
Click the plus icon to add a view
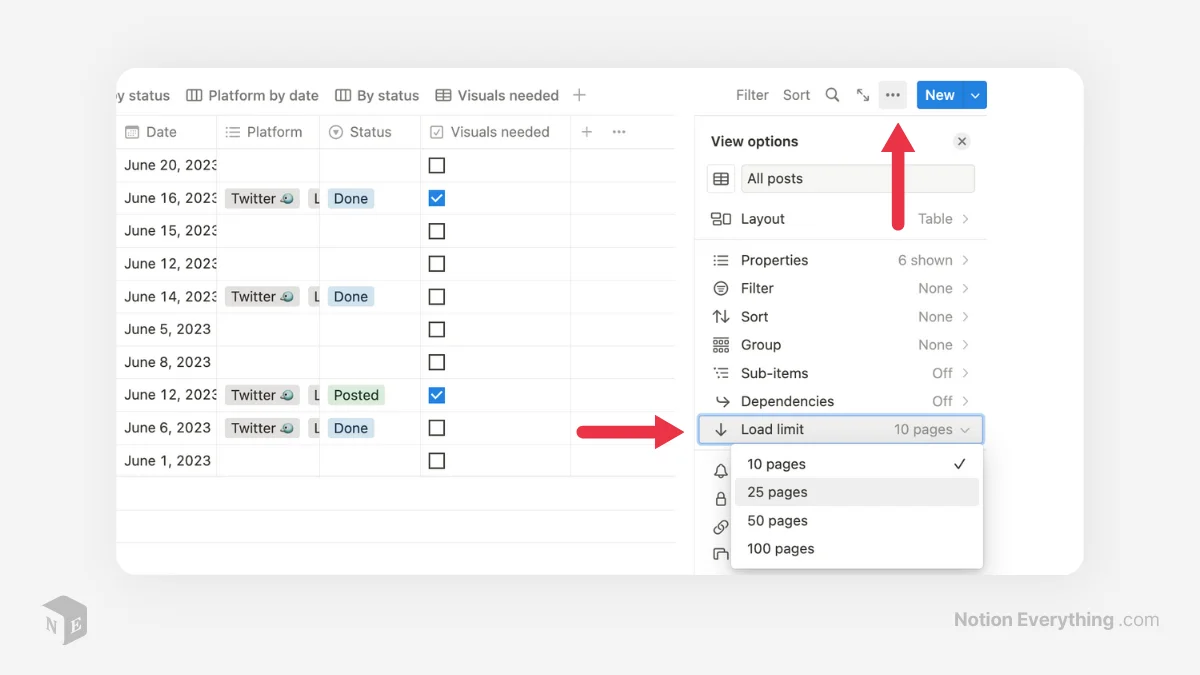tap(579, 94)
